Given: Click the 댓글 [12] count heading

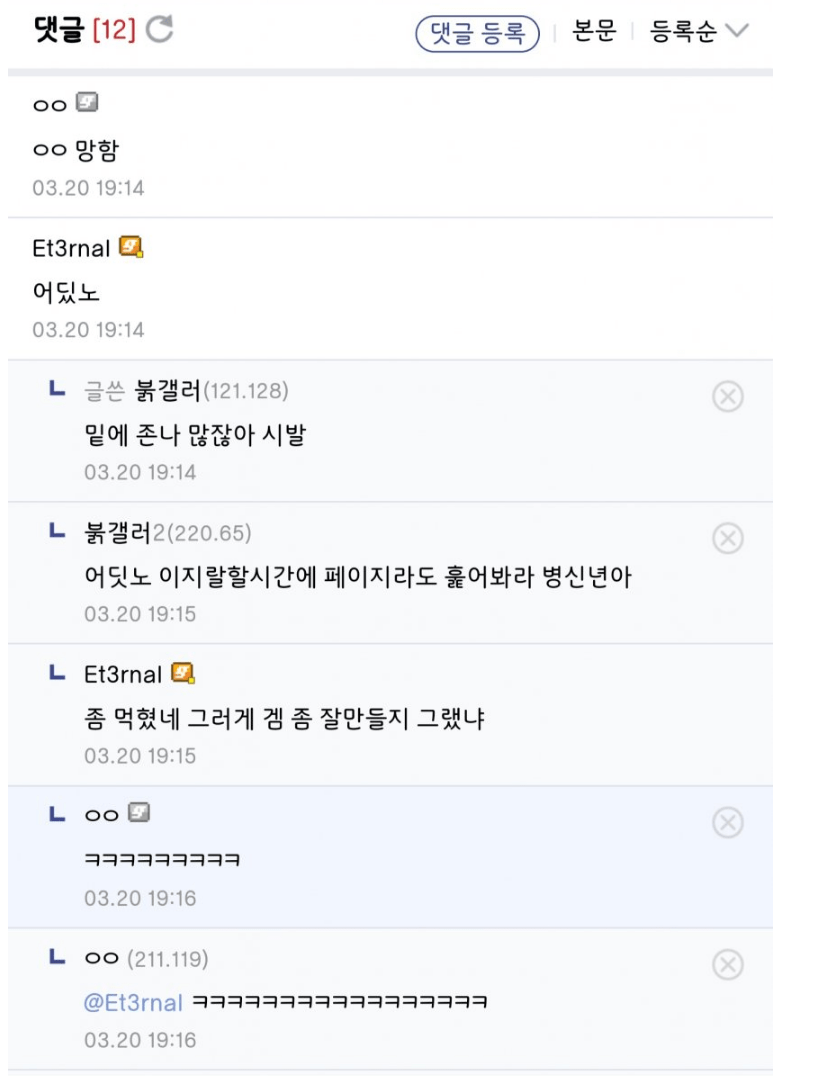Looking at the screenshot, I should pos(85,31).
